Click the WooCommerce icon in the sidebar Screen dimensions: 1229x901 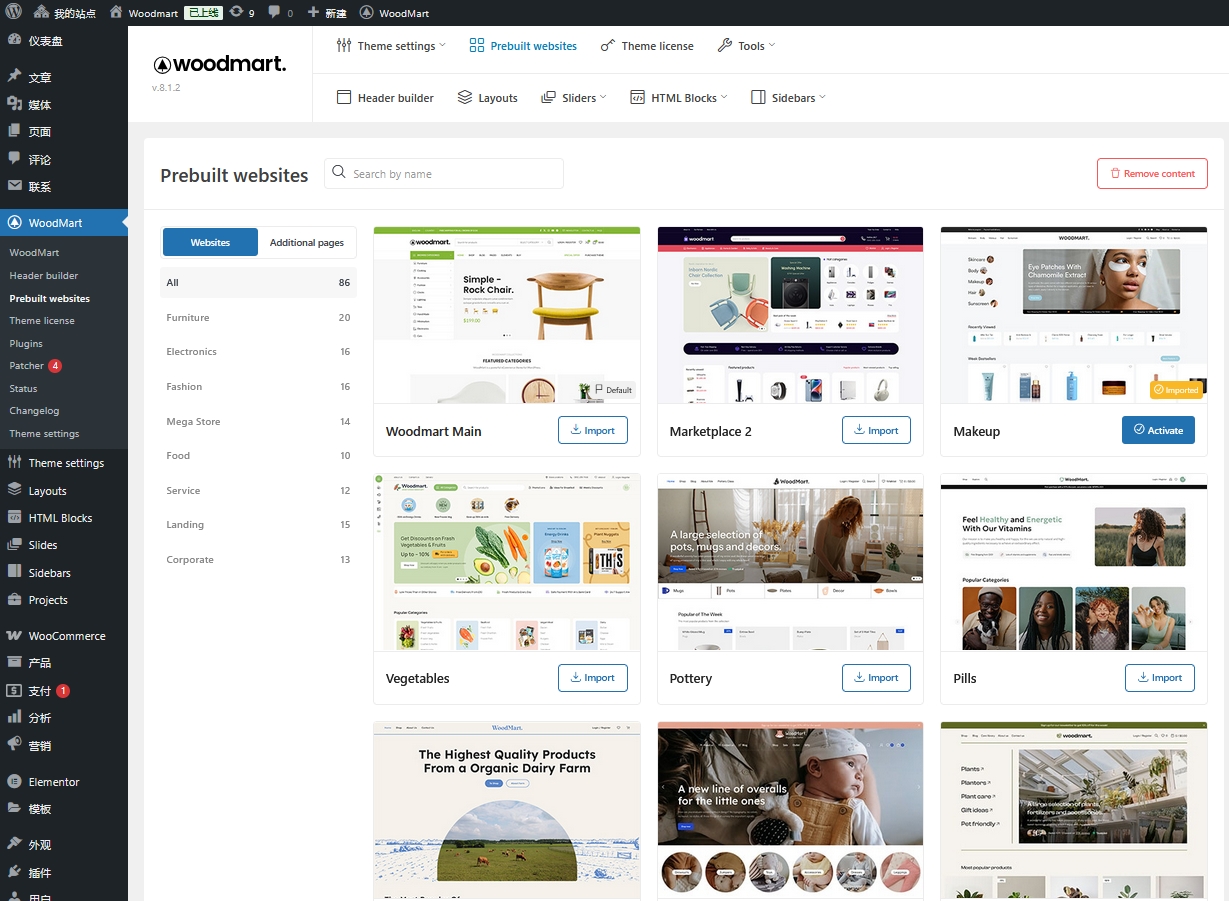tap(14, 636)
